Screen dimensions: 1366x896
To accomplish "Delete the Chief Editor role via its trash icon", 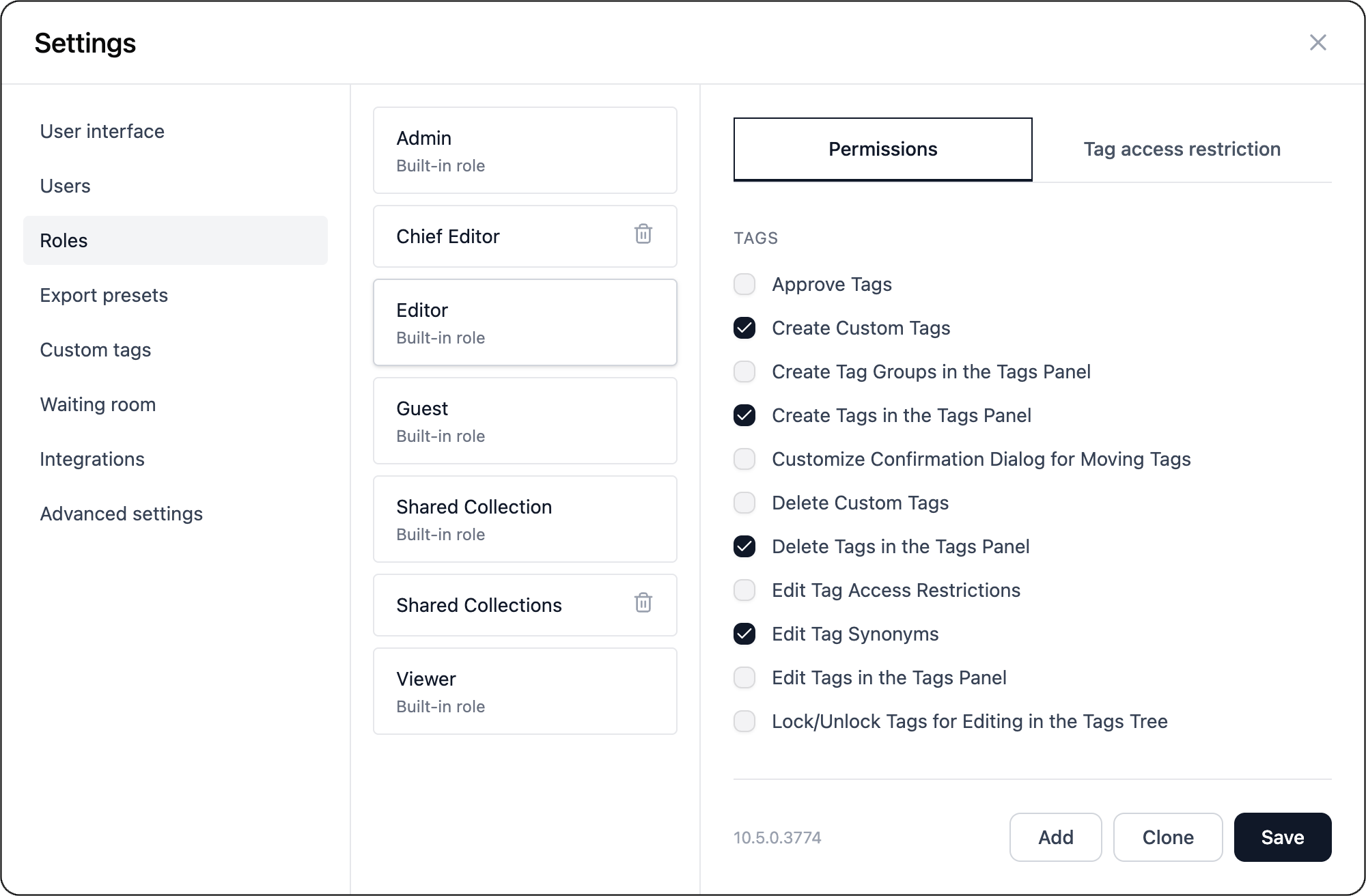I will tap(643, 234).
